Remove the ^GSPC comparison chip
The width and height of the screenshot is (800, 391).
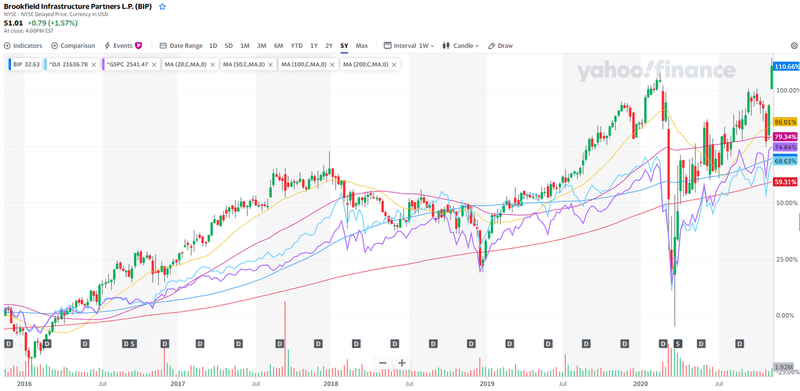pyautogui.click(x=154, y=65)
